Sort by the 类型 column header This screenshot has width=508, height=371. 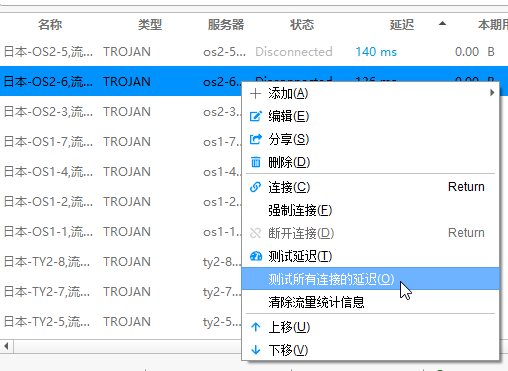(x=150, y=25)
